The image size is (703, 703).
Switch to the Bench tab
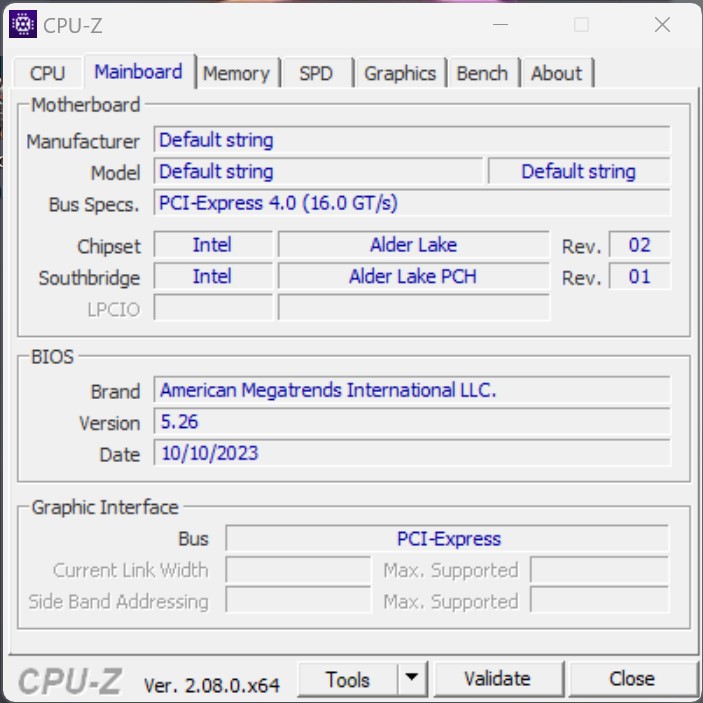482,73
